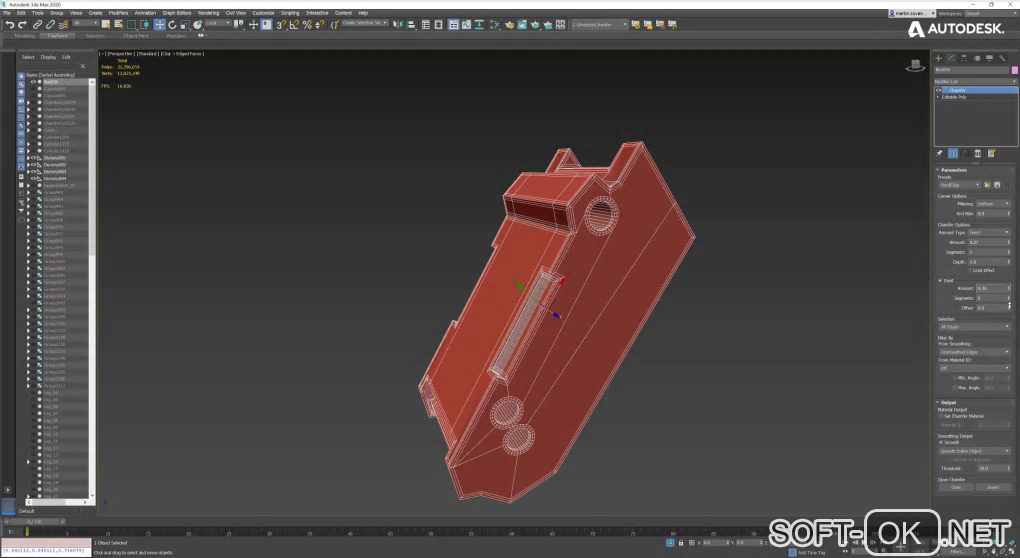Activate the Select and Scale tool
This screenshot has width=1020, height=558.
[x=185, y=25]
